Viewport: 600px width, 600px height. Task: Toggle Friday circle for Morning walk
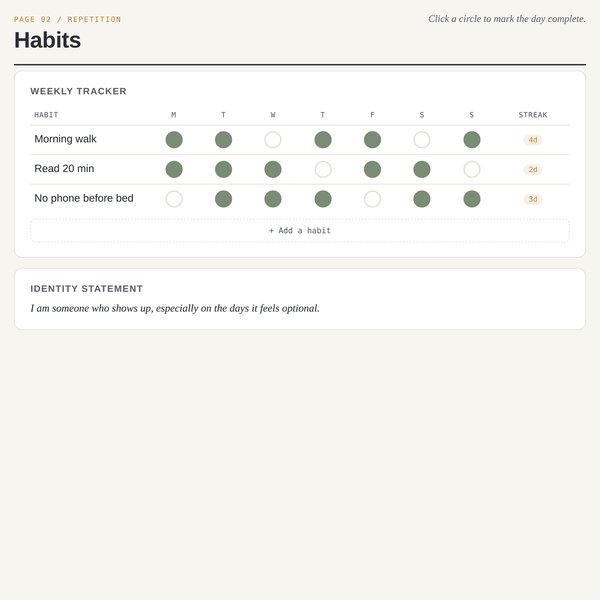372,140
